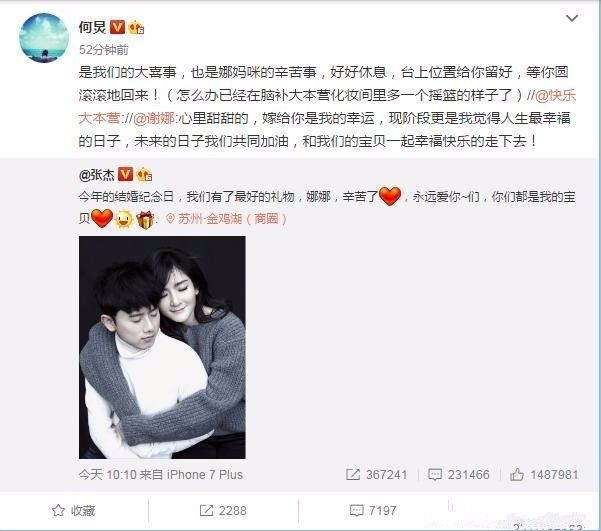This screenshot has height=531, width=601.
Task: Click the membership badge beside 张杰
Action: coord(145,175)
